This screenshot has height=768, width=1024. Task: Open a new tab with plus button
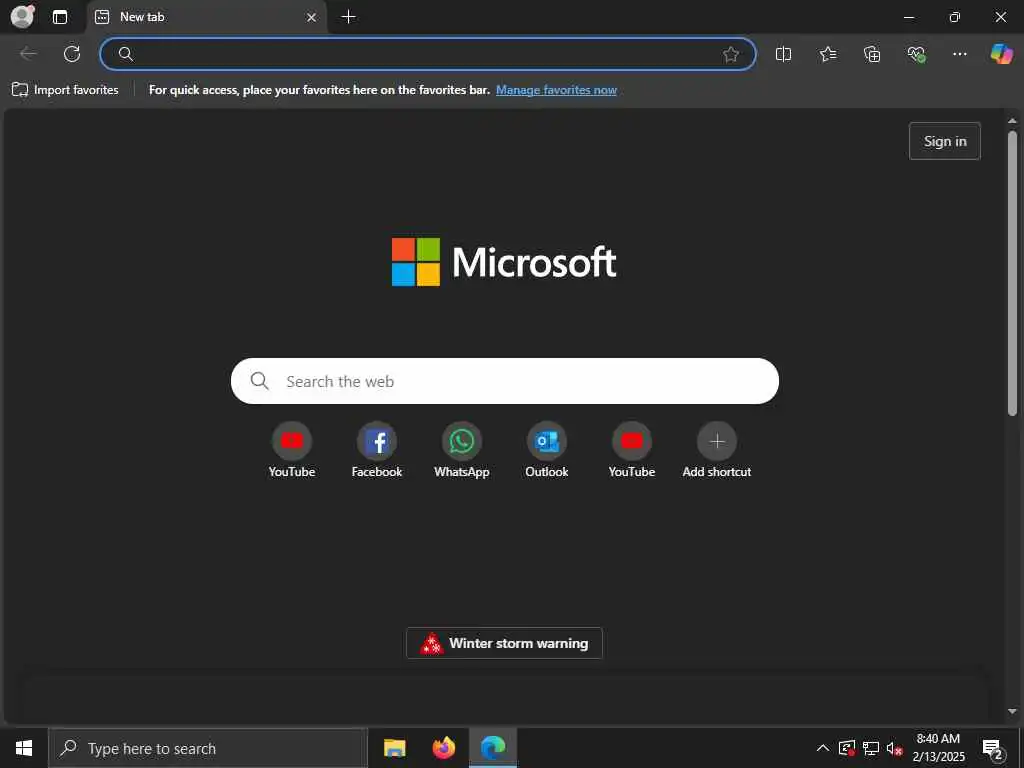(349, 17)
